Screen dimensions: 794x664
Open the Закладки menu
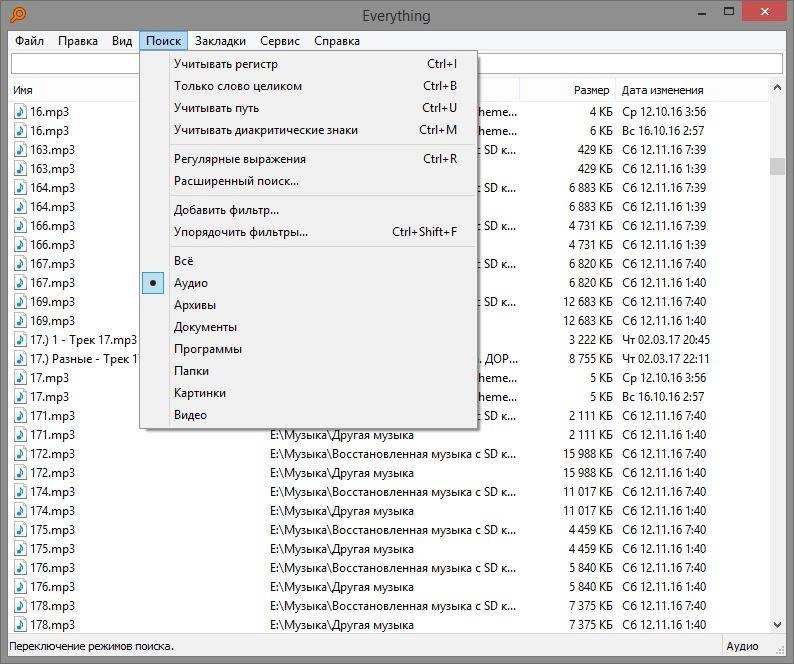pos(220,41)
